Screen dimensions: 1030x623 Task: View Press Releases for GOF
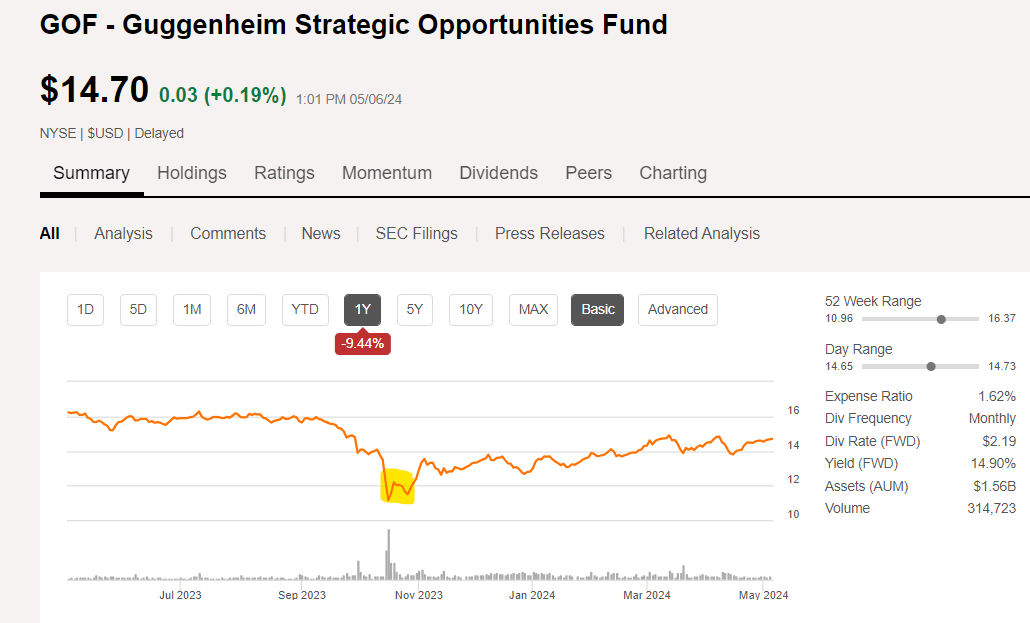tap(549, 233)
